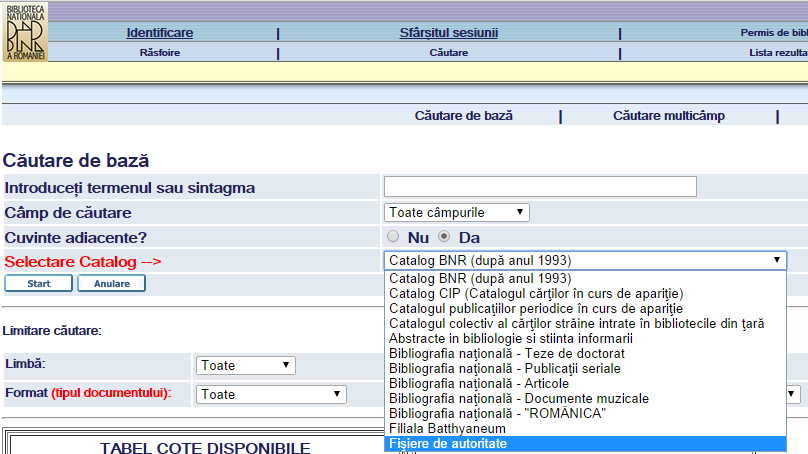Select Catalog CIP option in list
Screen dimensions: 808x454
pos(536,294)
